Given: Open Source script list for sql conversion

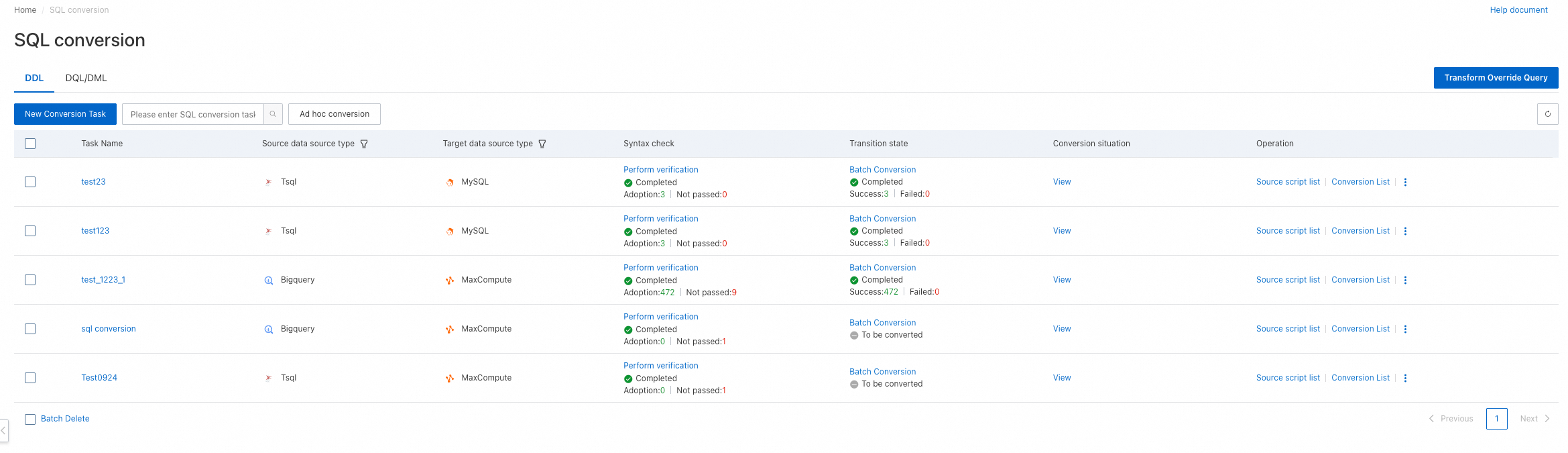Looking at the screenshot, I should pos(1288,329).
